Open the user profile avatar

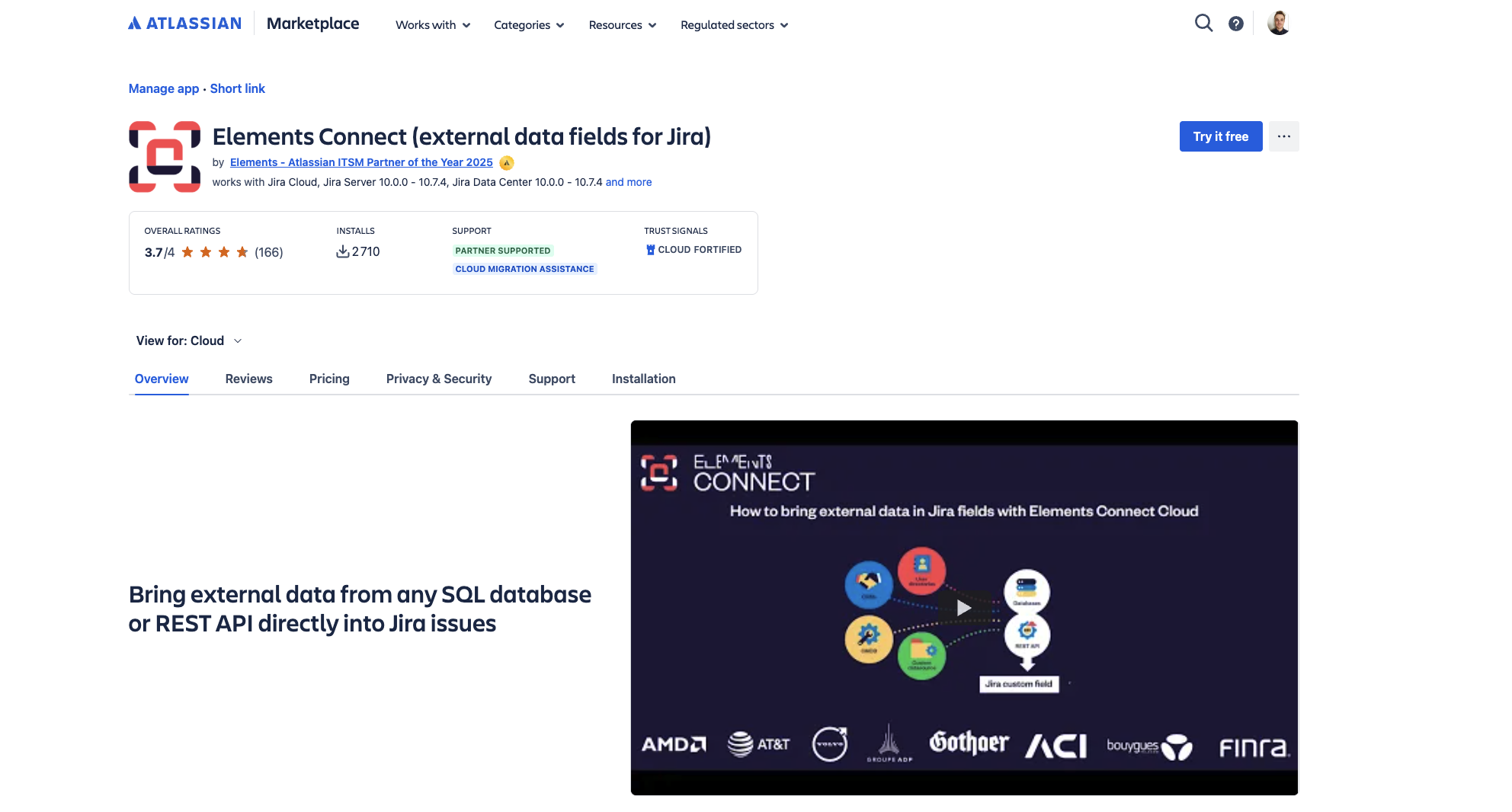(x=1279, y=23)
